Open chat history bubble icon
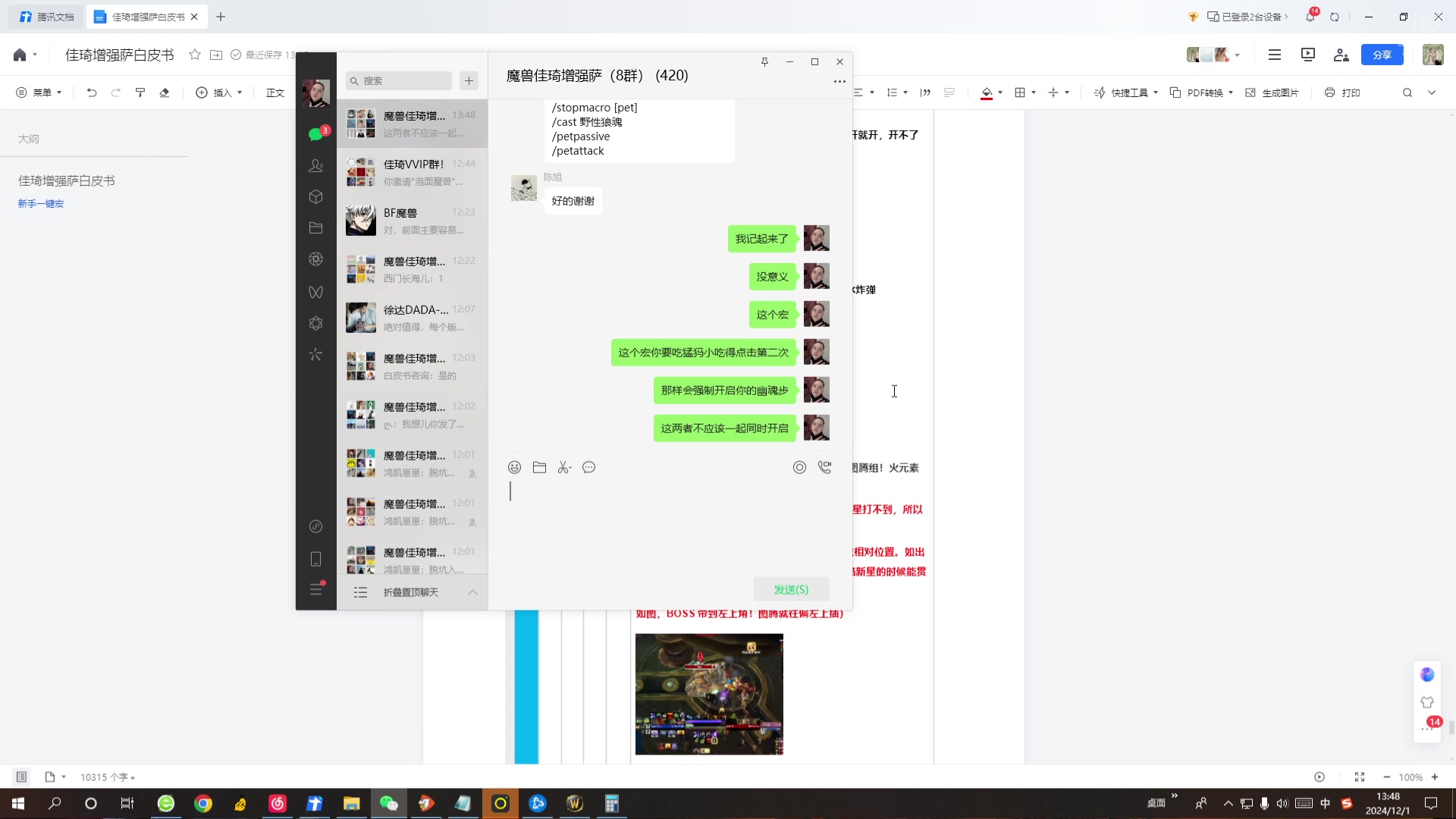Viewport: 1456px width, 819px height. (x=589, y=467)
